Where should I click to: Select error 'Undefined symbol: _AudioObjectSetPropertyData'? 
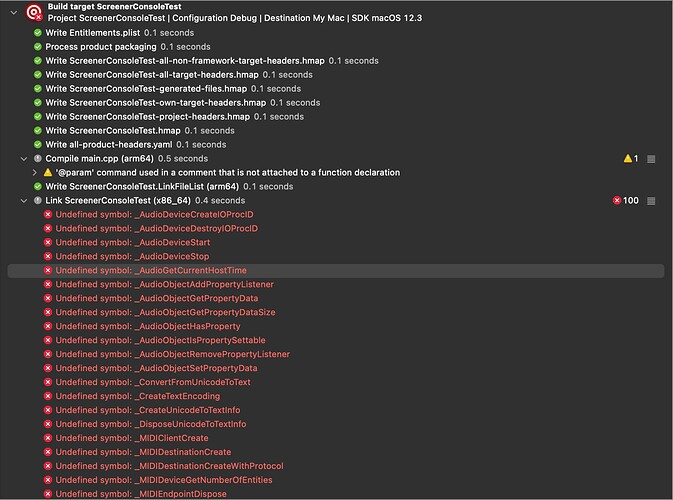pyautogui.click(x=157, y=368)
